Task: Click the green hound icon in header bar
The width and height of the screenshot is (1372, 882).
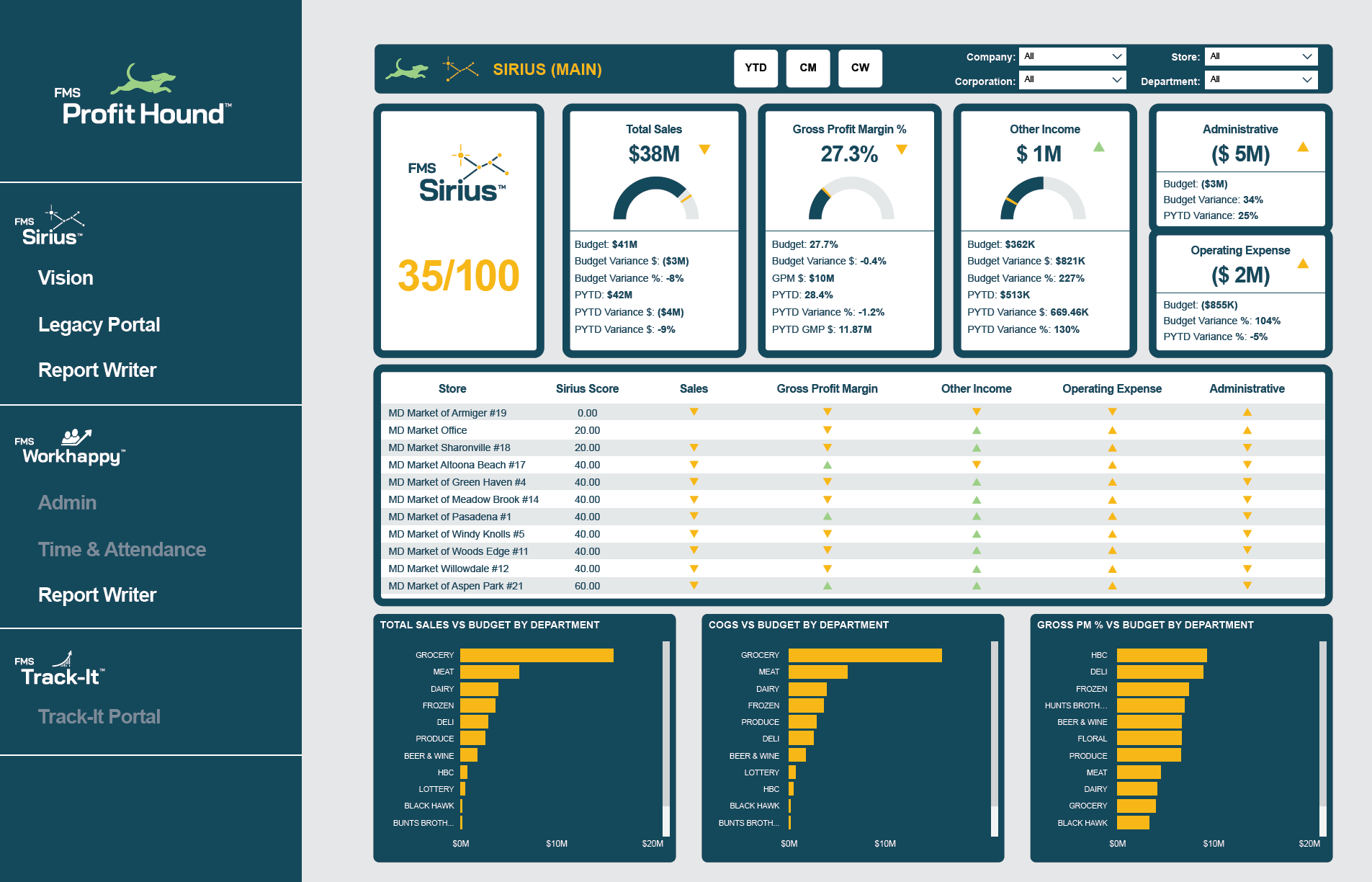Action: (x=406, y=69)
